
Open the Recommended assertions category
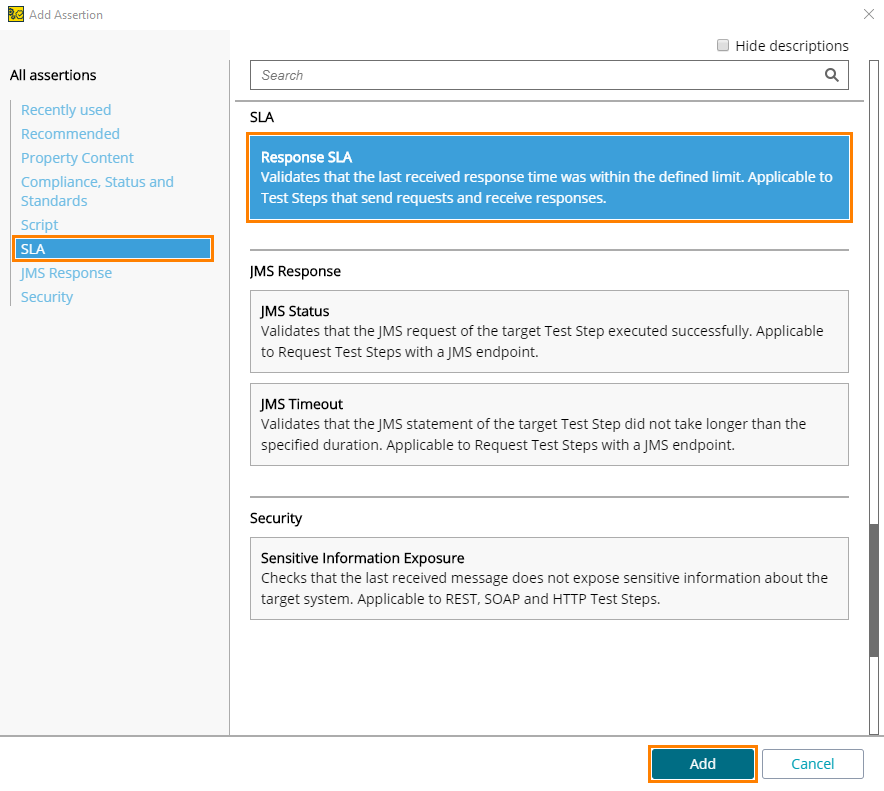[x=70, y=133]
